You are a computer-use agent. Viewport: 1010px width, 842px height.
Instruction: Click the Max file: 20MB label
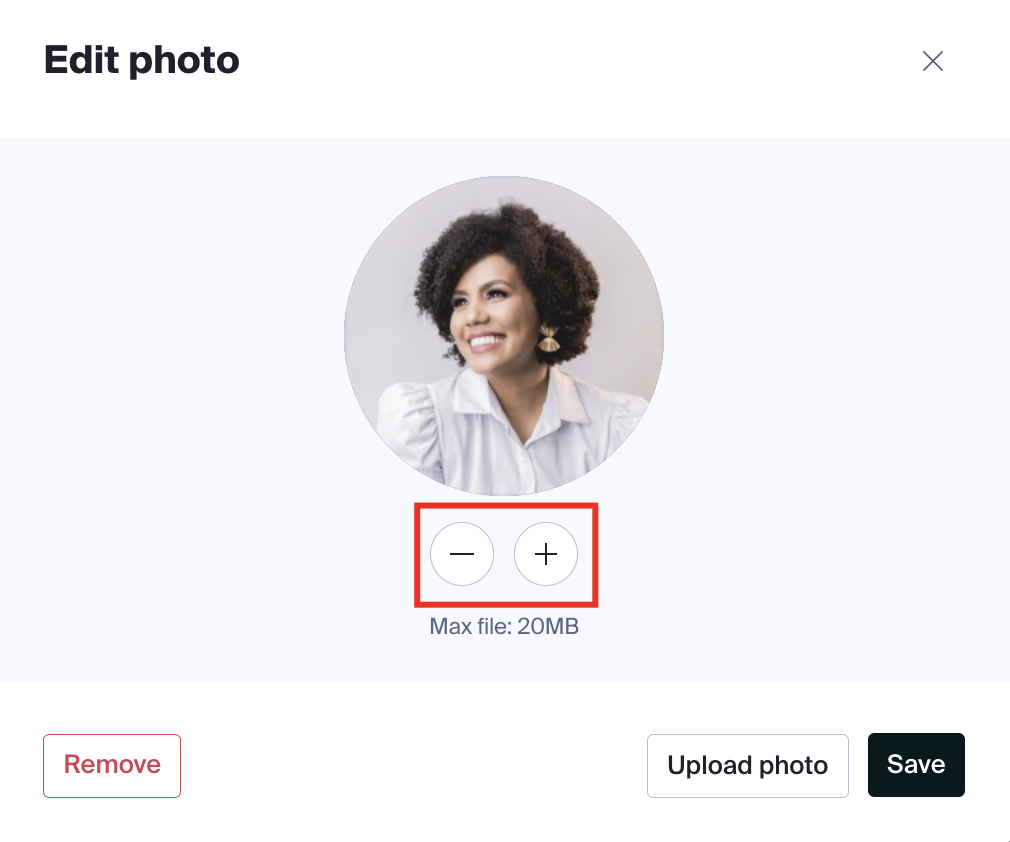pyautogui.click(x=504, y=626)
